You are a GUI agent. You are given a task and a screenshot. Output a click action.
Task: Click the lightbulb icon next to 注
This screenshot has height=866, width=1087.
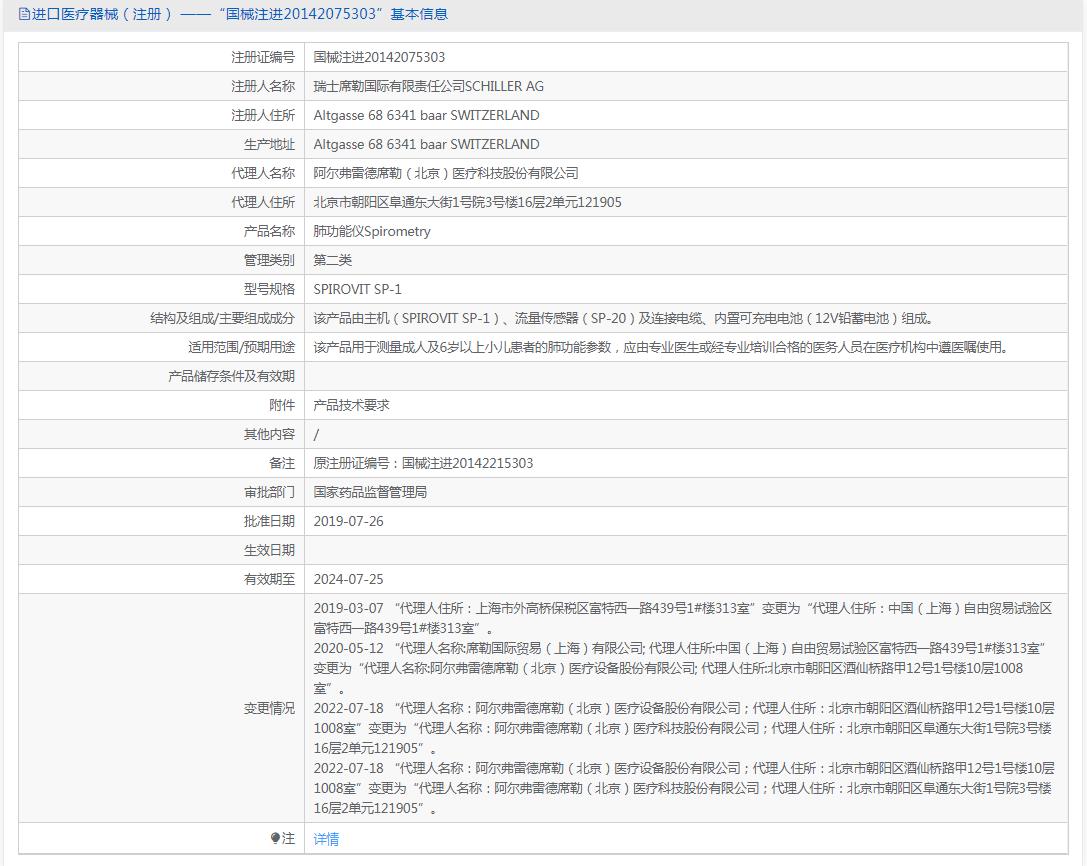275,838
